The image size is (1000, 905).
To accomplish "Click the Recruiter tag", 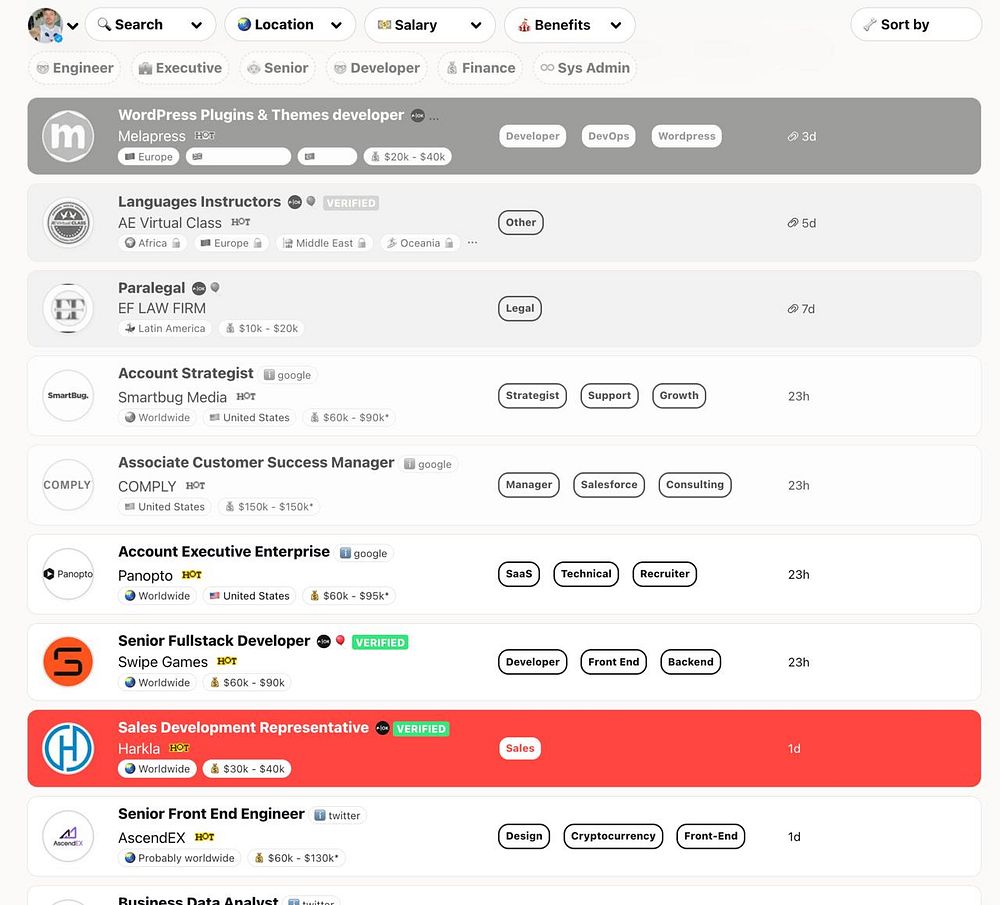I will click(x=665, y=574).
